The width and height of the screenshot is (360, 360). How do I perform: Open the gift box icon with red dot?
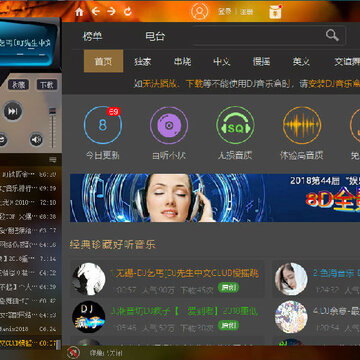point(275,12)
